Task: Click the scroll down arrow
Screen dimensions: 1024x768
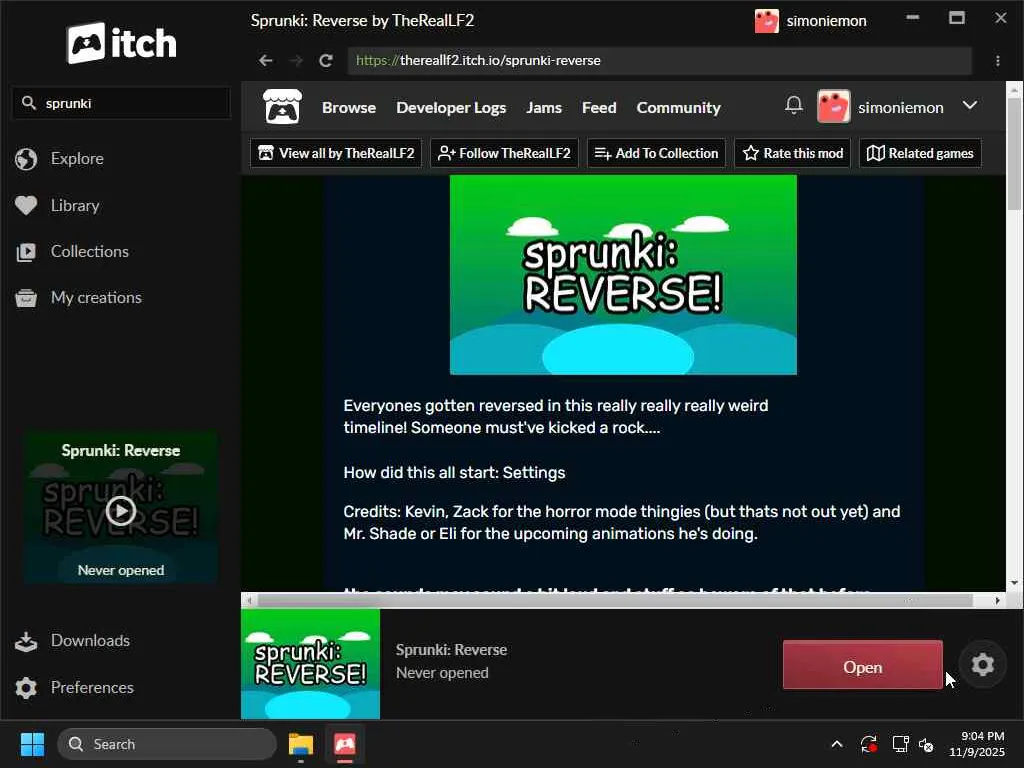Action: [x=1014, y=583]
